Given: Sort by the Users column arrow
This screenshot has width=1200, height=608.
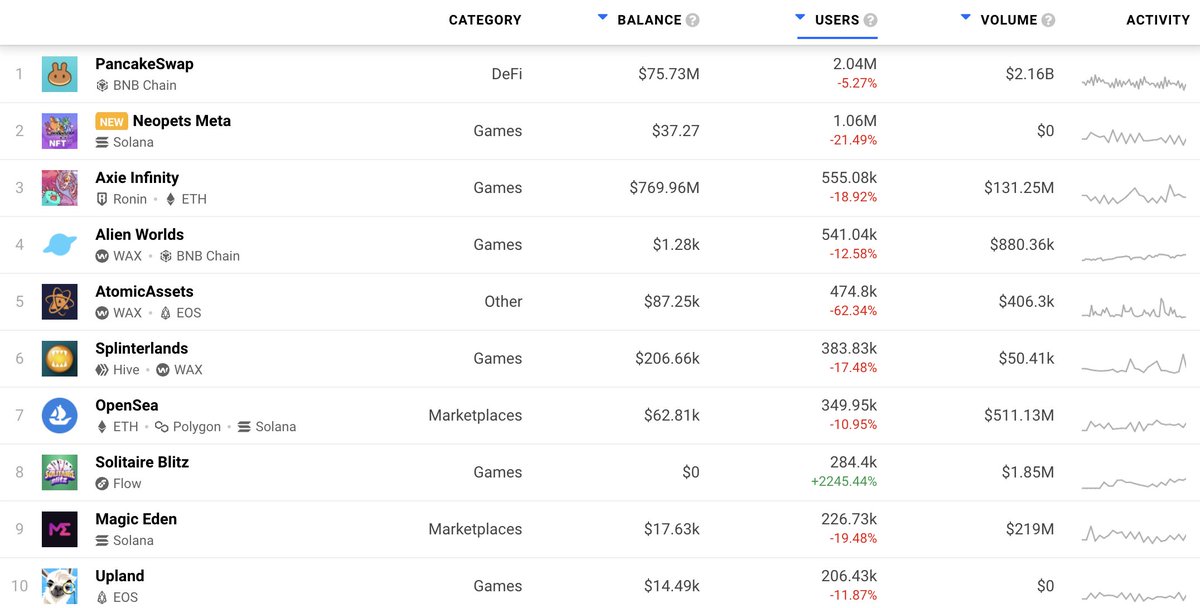Looking at the screenshot, I should pos(800,17).
